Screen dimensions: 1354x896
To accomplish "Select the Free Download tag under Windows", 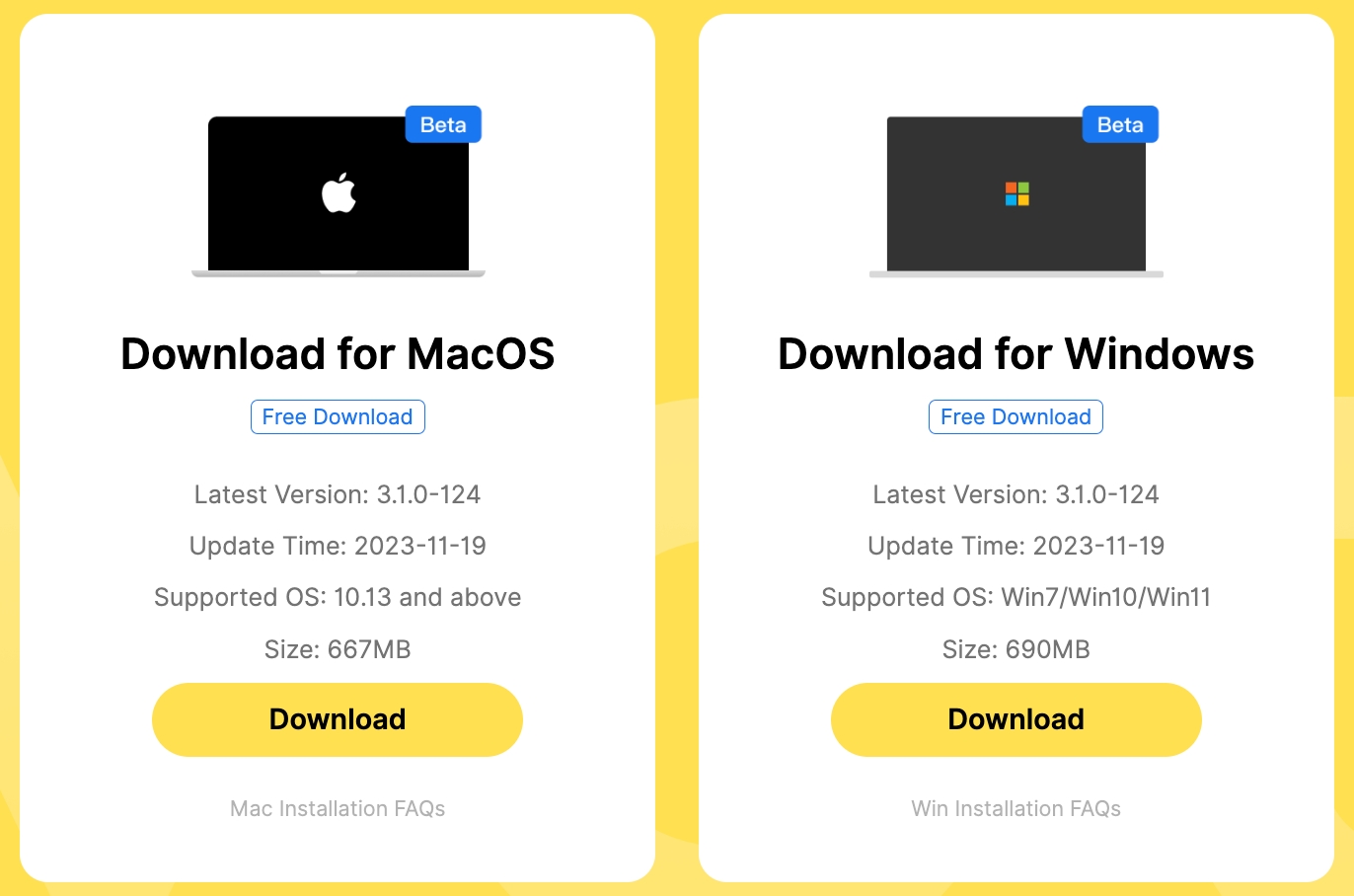I will 1015,416.
